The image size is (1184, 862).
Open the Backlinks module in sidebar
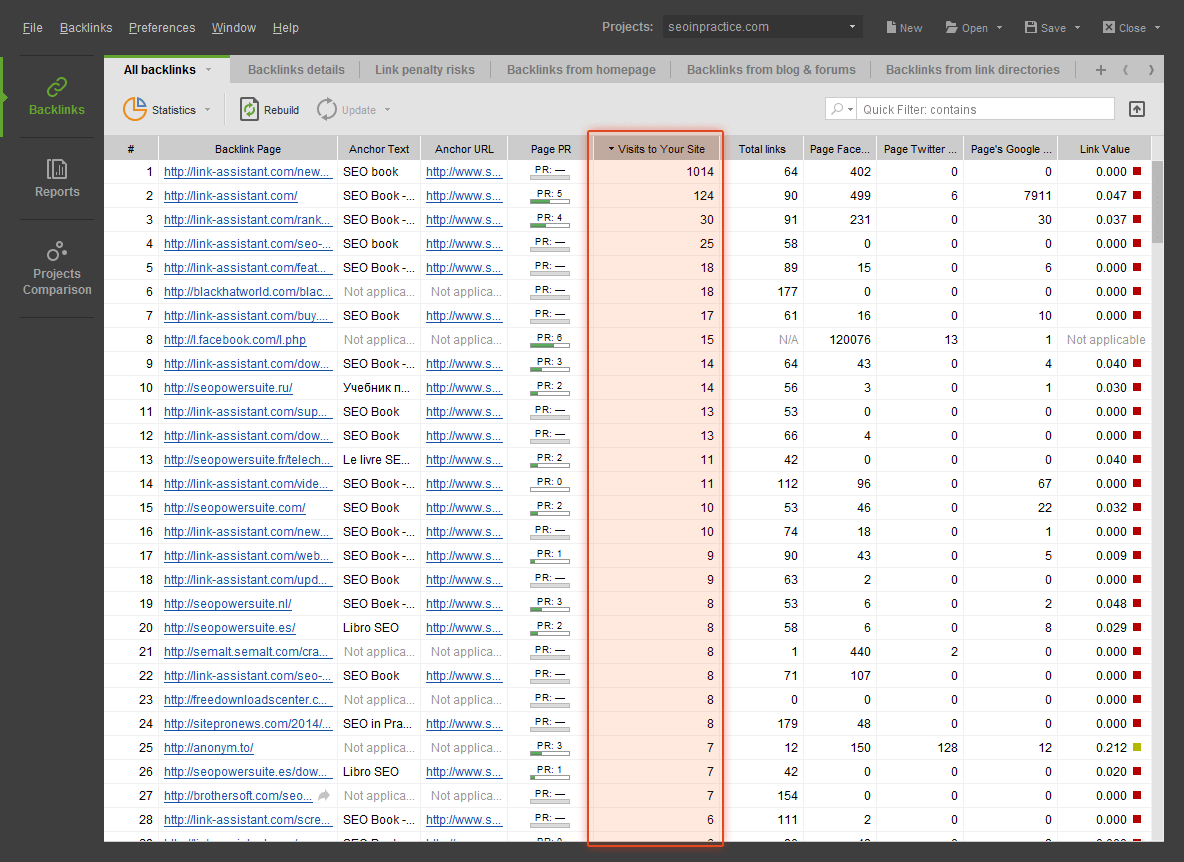click(57, 97)
